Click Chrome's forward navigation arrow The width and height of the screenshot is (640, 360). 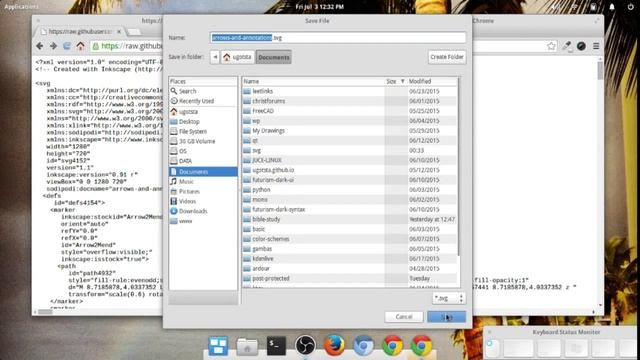point(53,46)
